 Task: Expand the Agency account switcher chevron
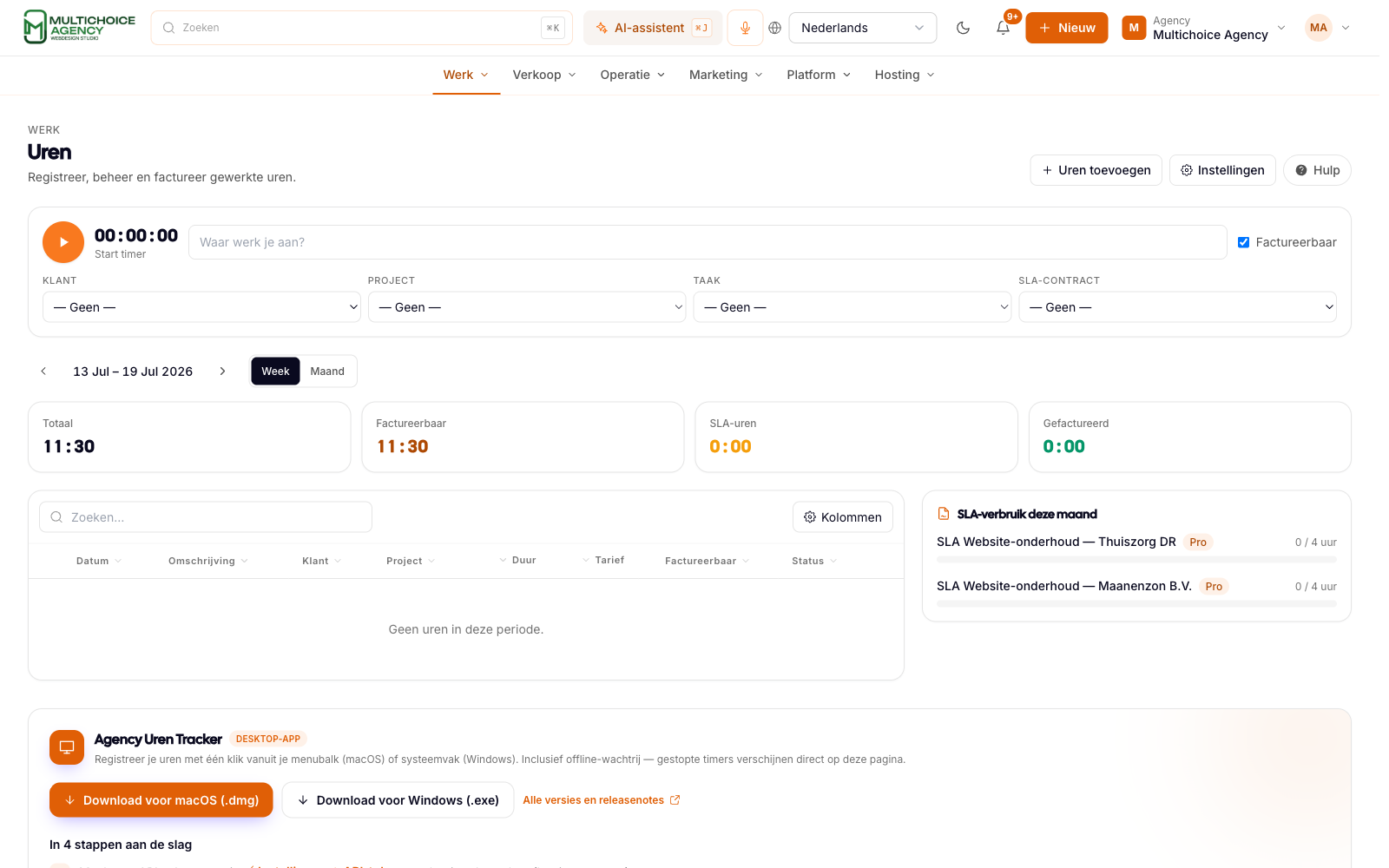pos(1281,28)
